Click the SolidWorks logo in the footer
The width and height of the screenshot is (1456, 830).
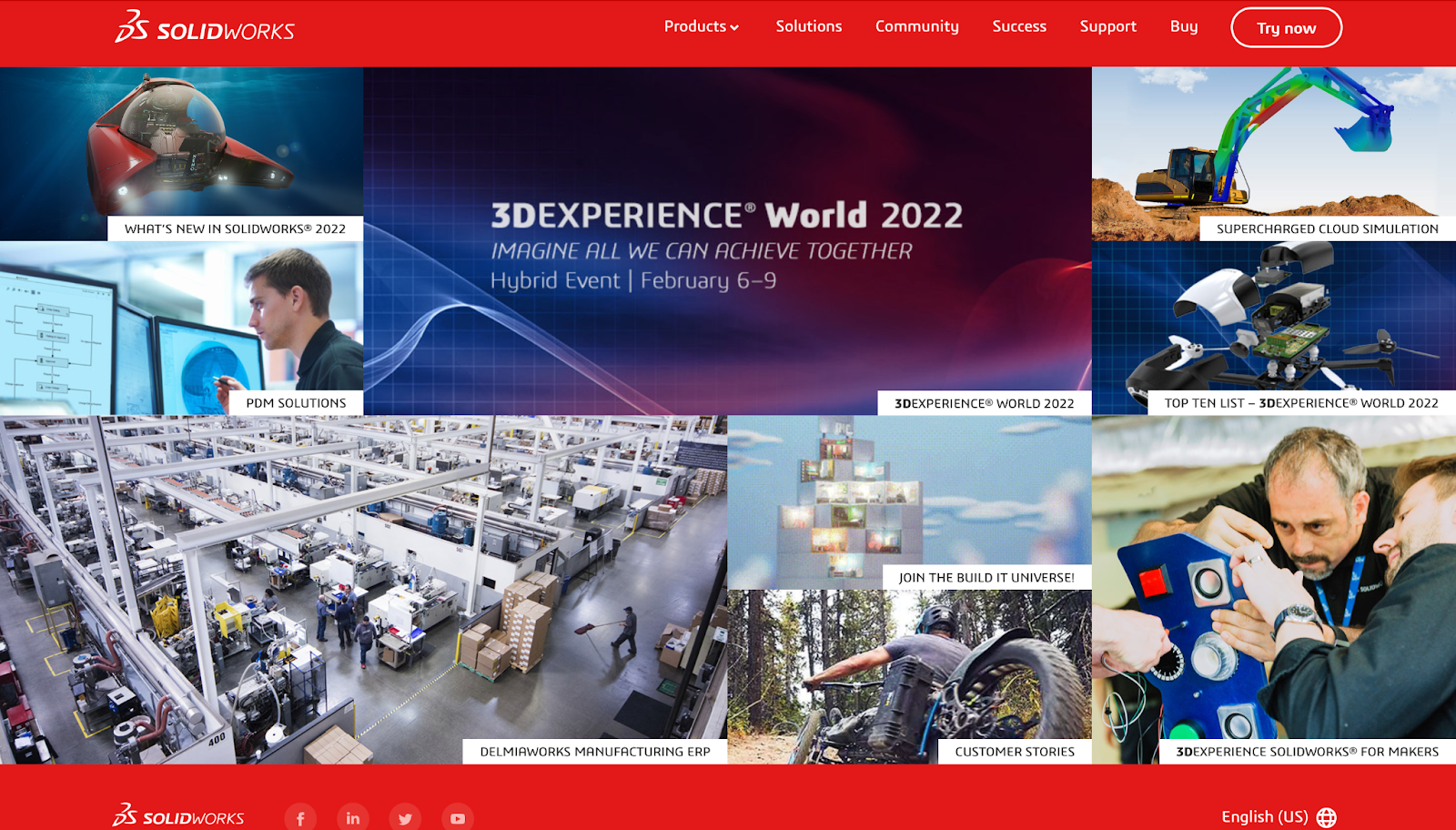pyautogui.click(x=178, y=815)
